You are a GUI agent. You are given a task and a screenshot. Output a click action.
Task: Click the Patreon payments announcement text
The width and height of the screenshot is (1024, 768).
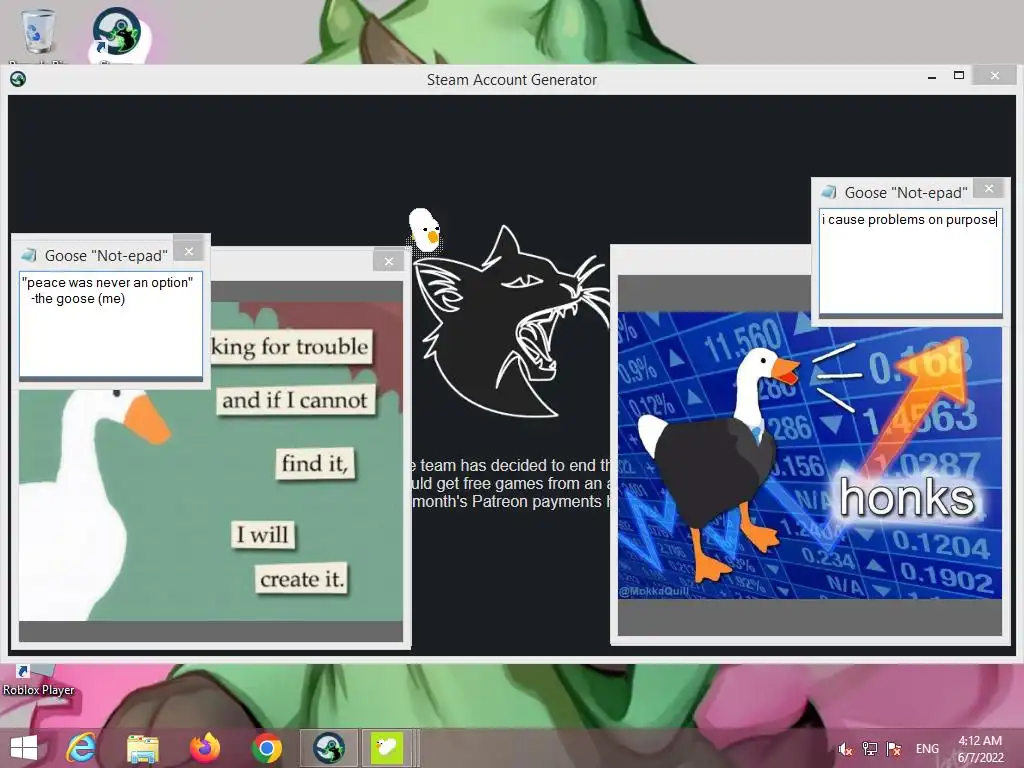[x=511, y=483]
